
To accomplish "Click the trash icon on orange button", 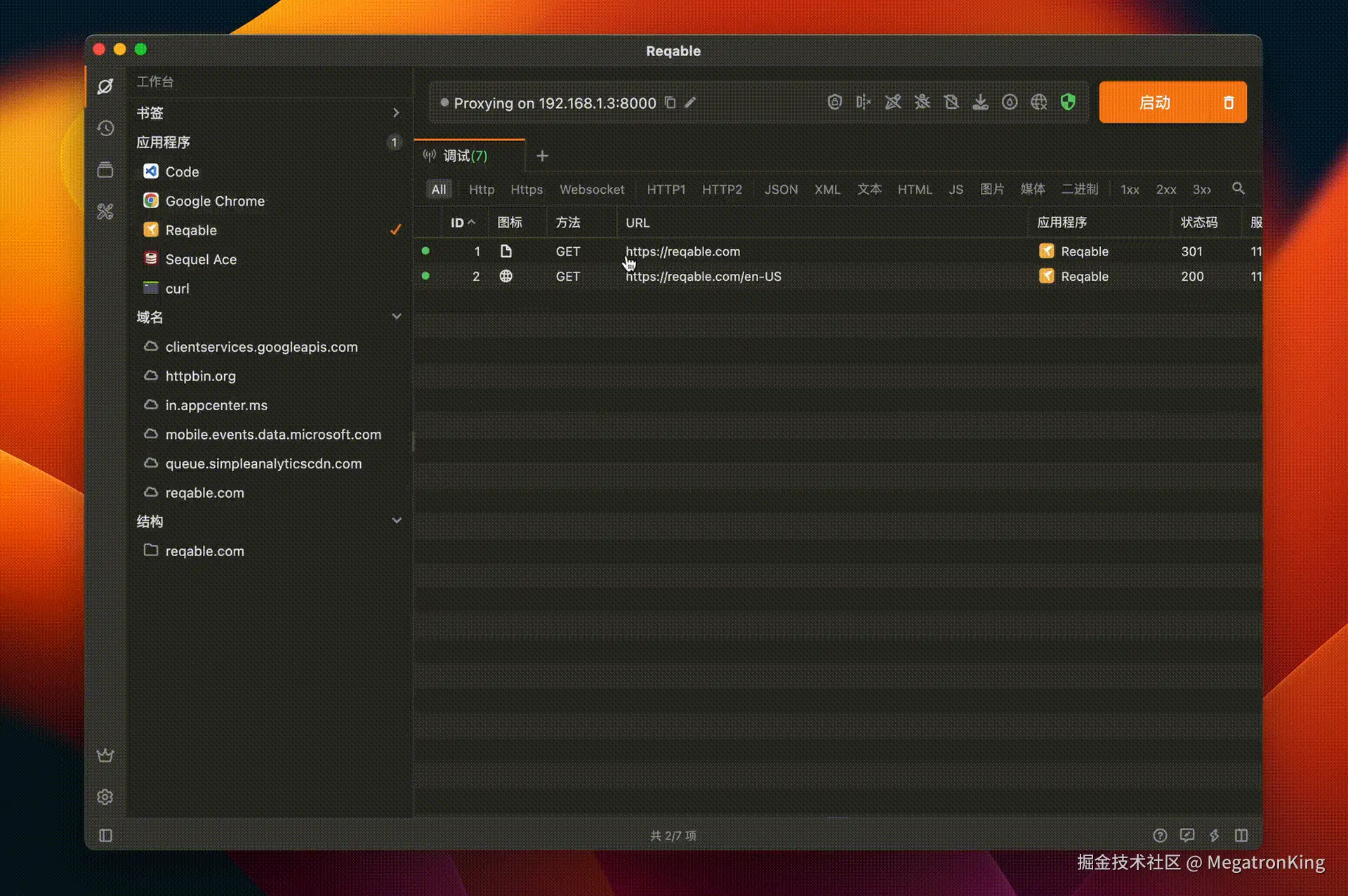I will [1229, 103].
